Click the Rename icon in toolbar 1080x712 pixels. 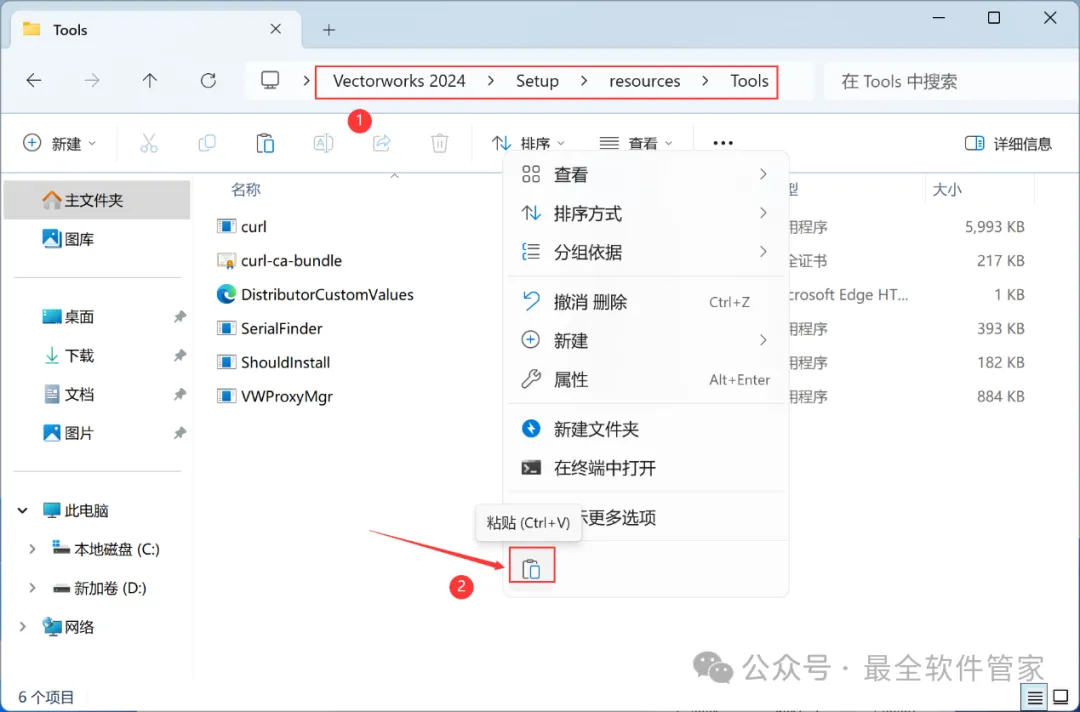coord(323,143)
